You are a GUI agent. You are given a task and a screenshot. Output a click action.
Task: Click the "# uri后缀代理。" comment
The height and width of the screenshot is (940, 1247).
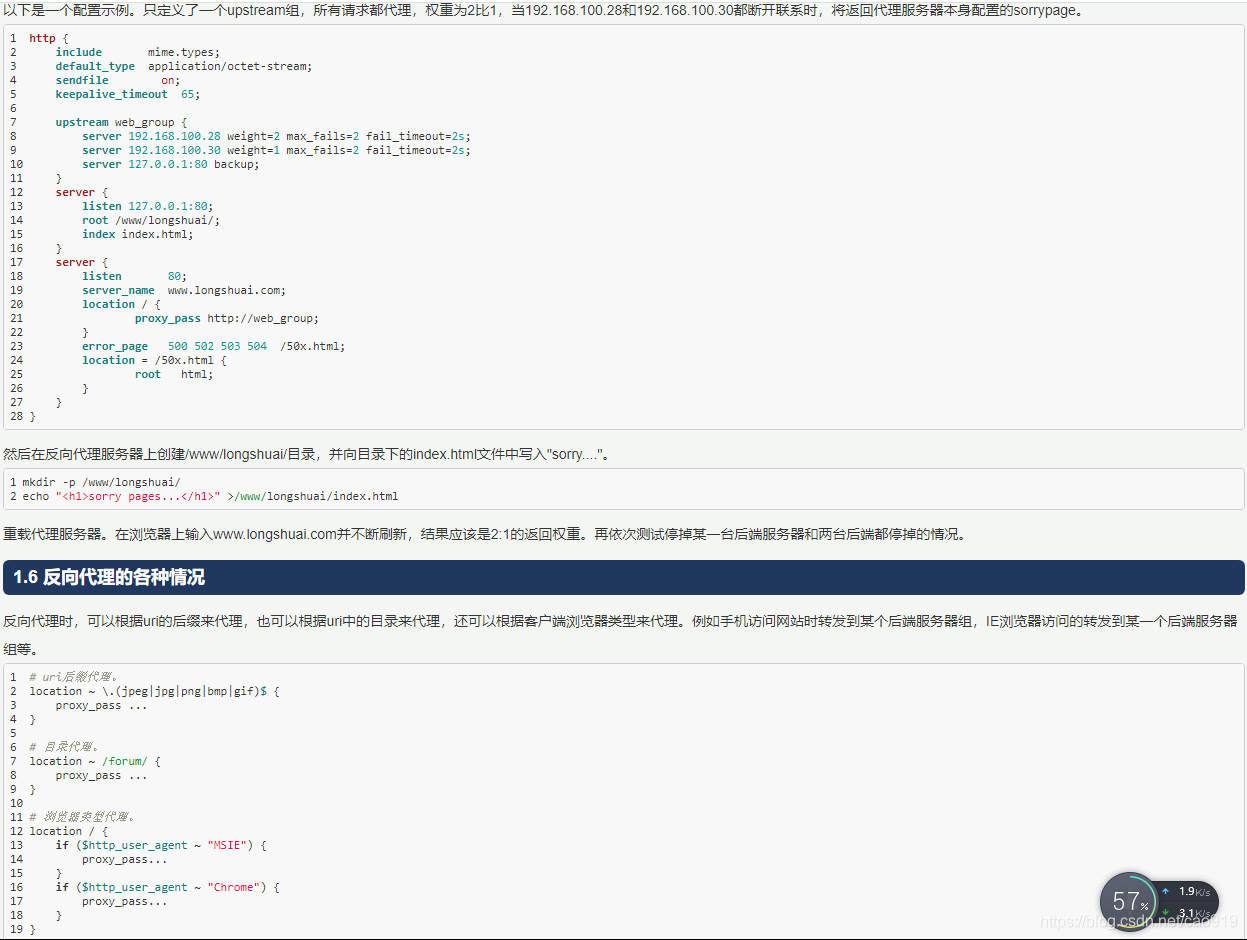pos(75,677)
